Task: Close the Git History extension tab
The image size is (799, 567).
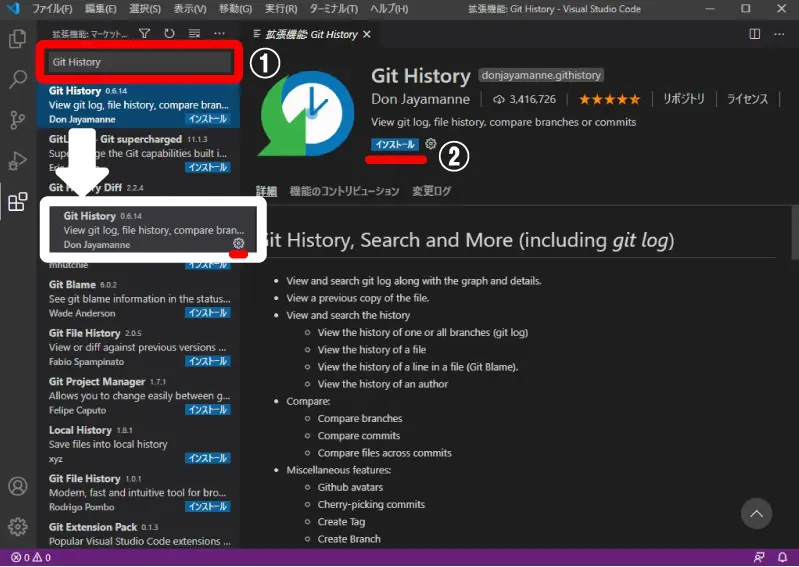Action: coord(367,34)
